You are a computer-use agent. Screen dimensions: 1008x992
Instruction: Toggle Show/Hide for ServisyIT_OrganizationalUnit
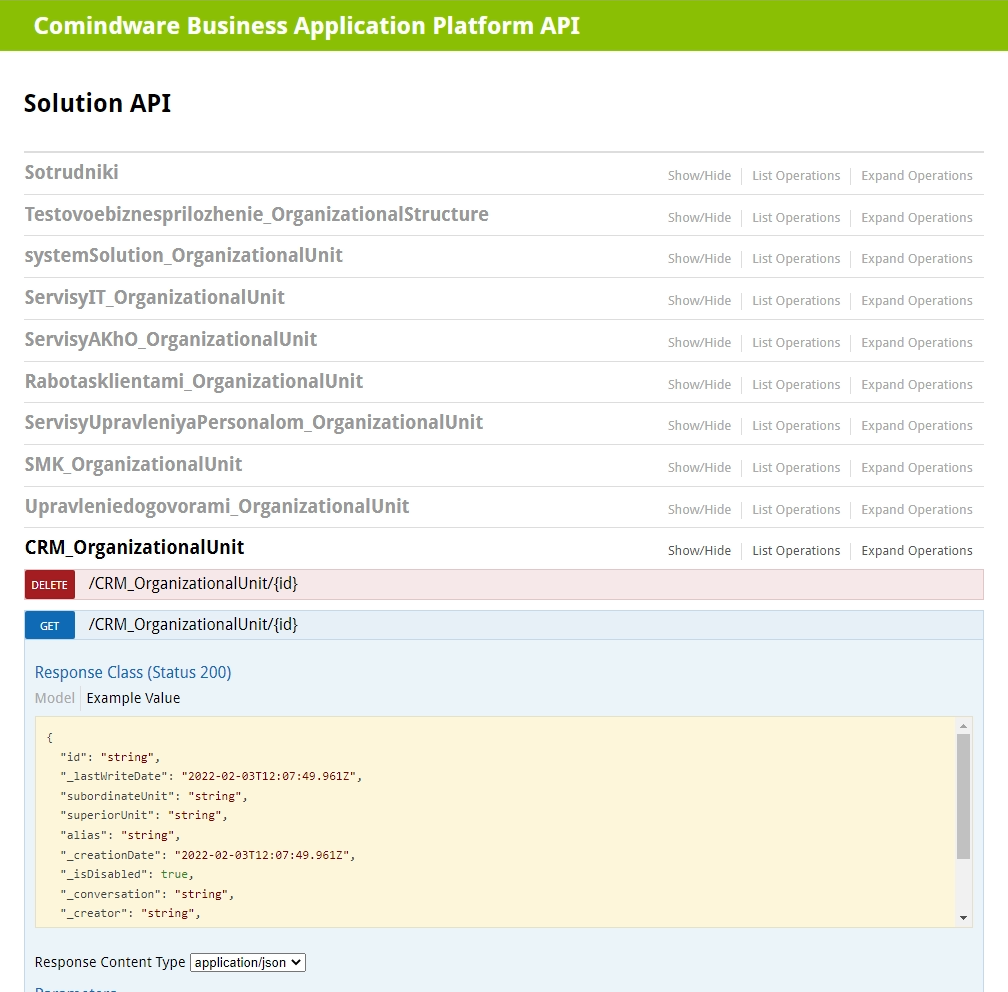(x=699, y=300)
